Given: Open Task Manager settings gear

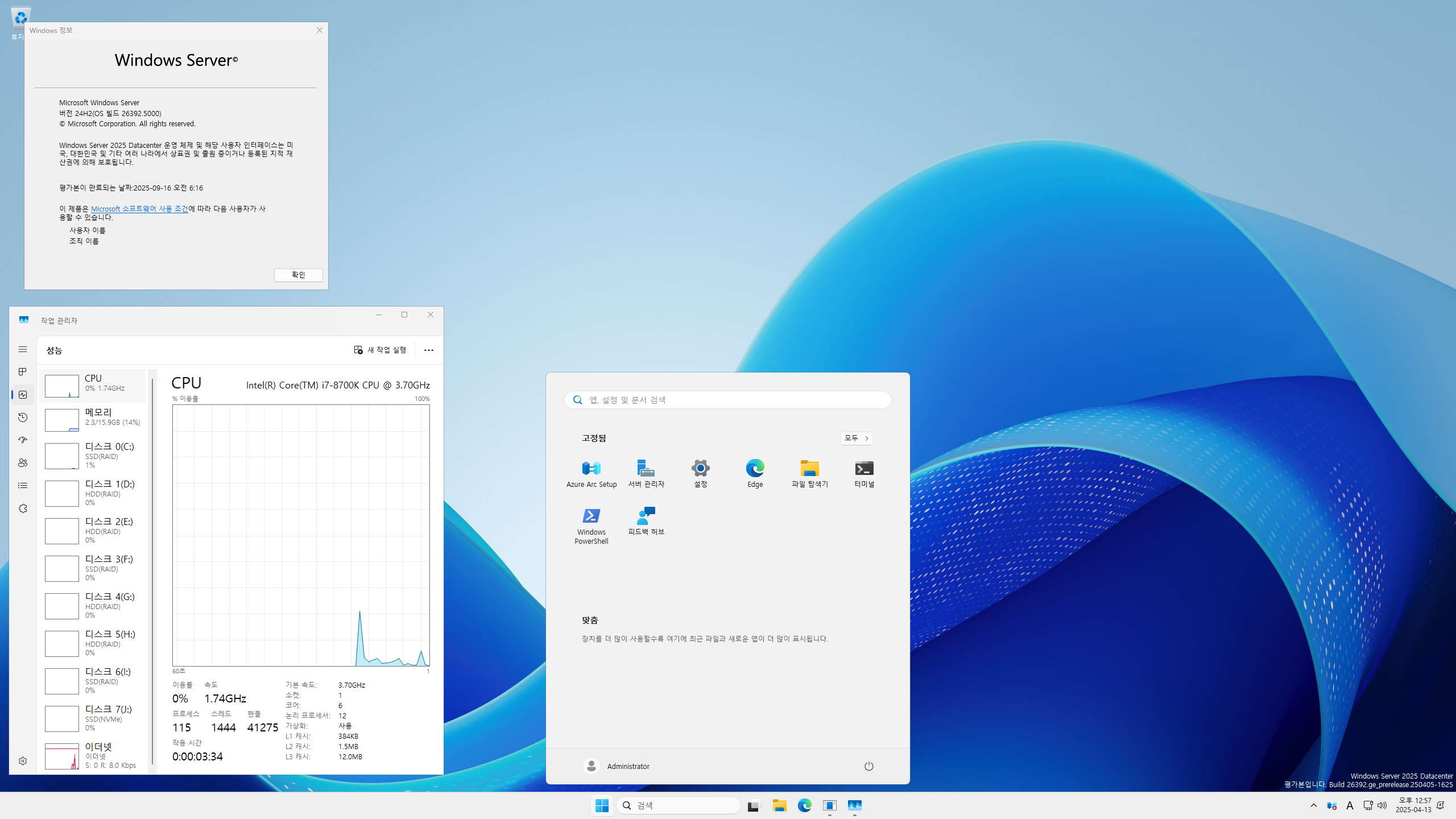Looking at the screenshot, I should pos(23,761).
